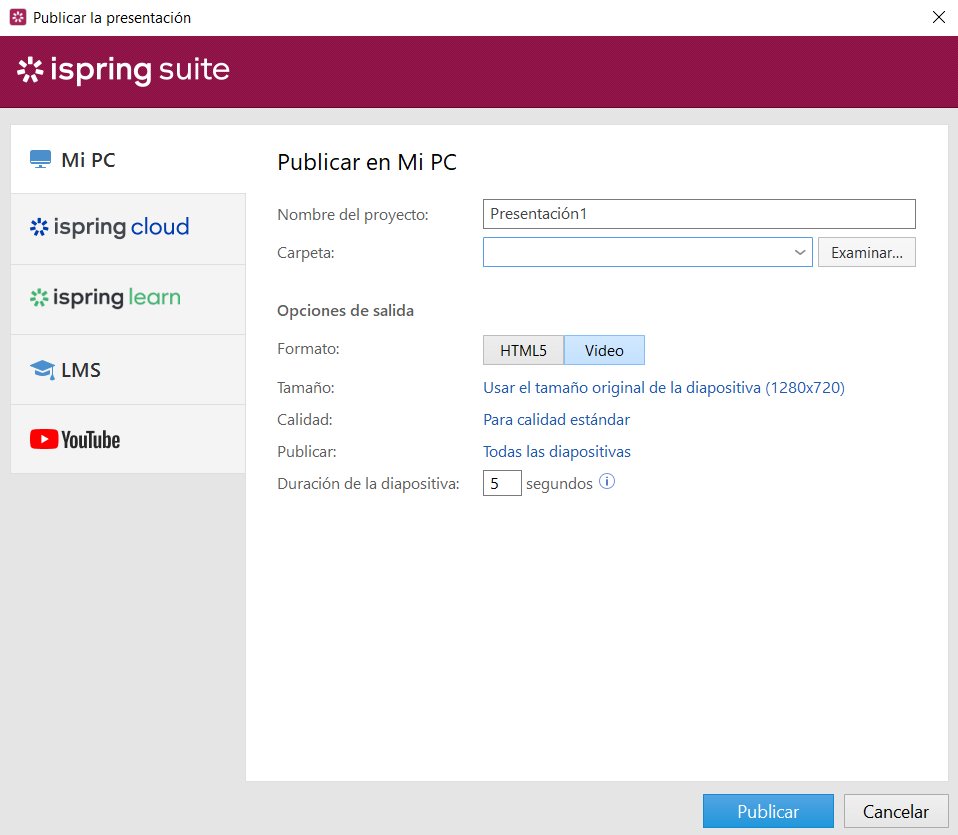Click the Mi PC monitor icon
Image resolution: width=958 pixels, height=835 pixels.
40,157
